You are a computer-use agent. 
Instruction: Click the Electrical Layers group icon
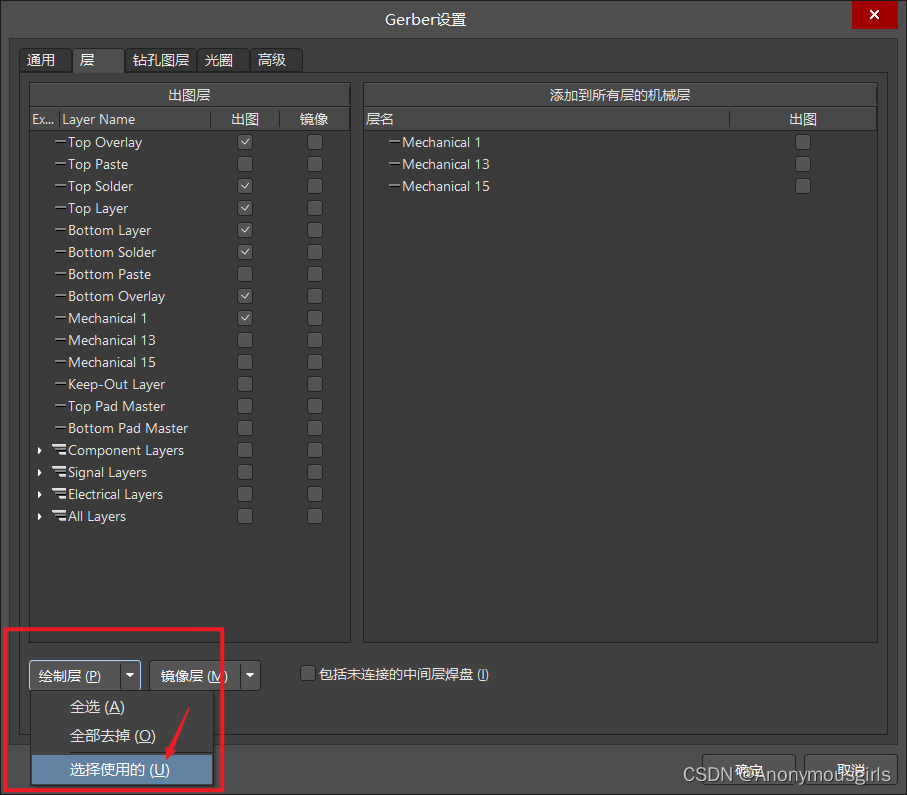click(x=59, y=495)
